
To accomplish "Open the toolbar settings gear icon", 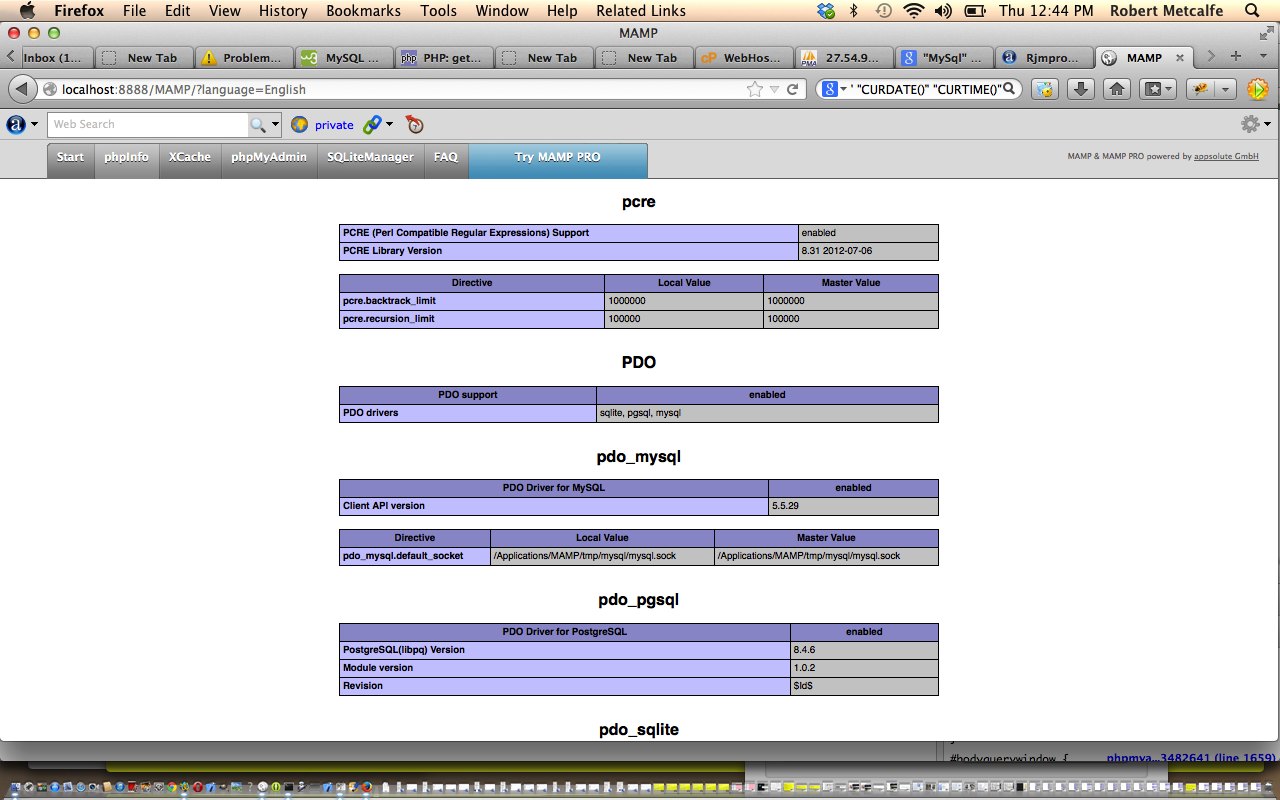I will (1250, 124).
